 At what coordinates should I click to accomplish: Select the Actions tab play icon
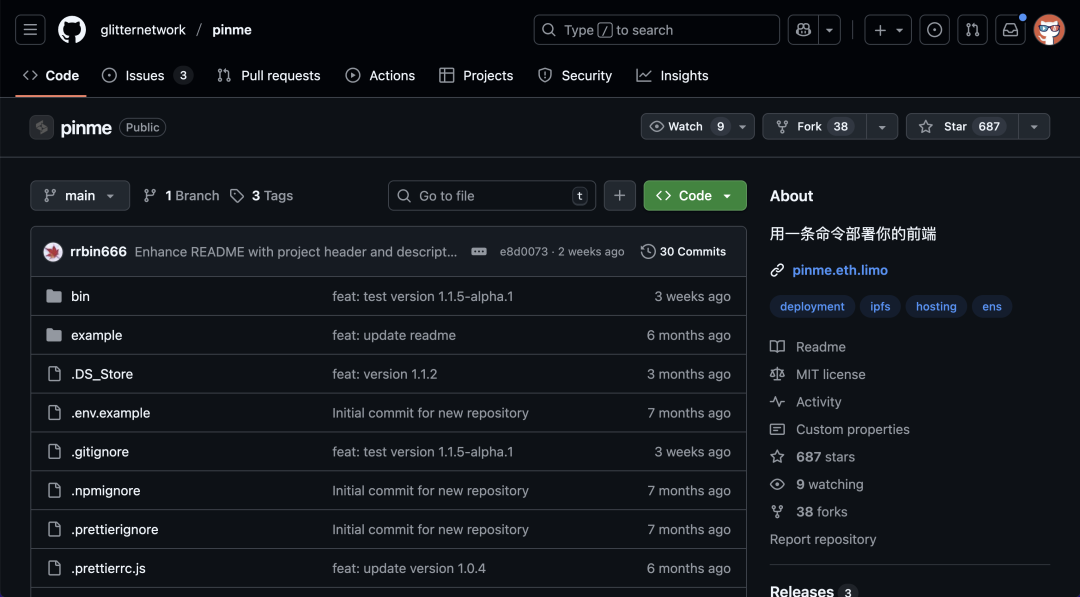[x=352, y=75]
